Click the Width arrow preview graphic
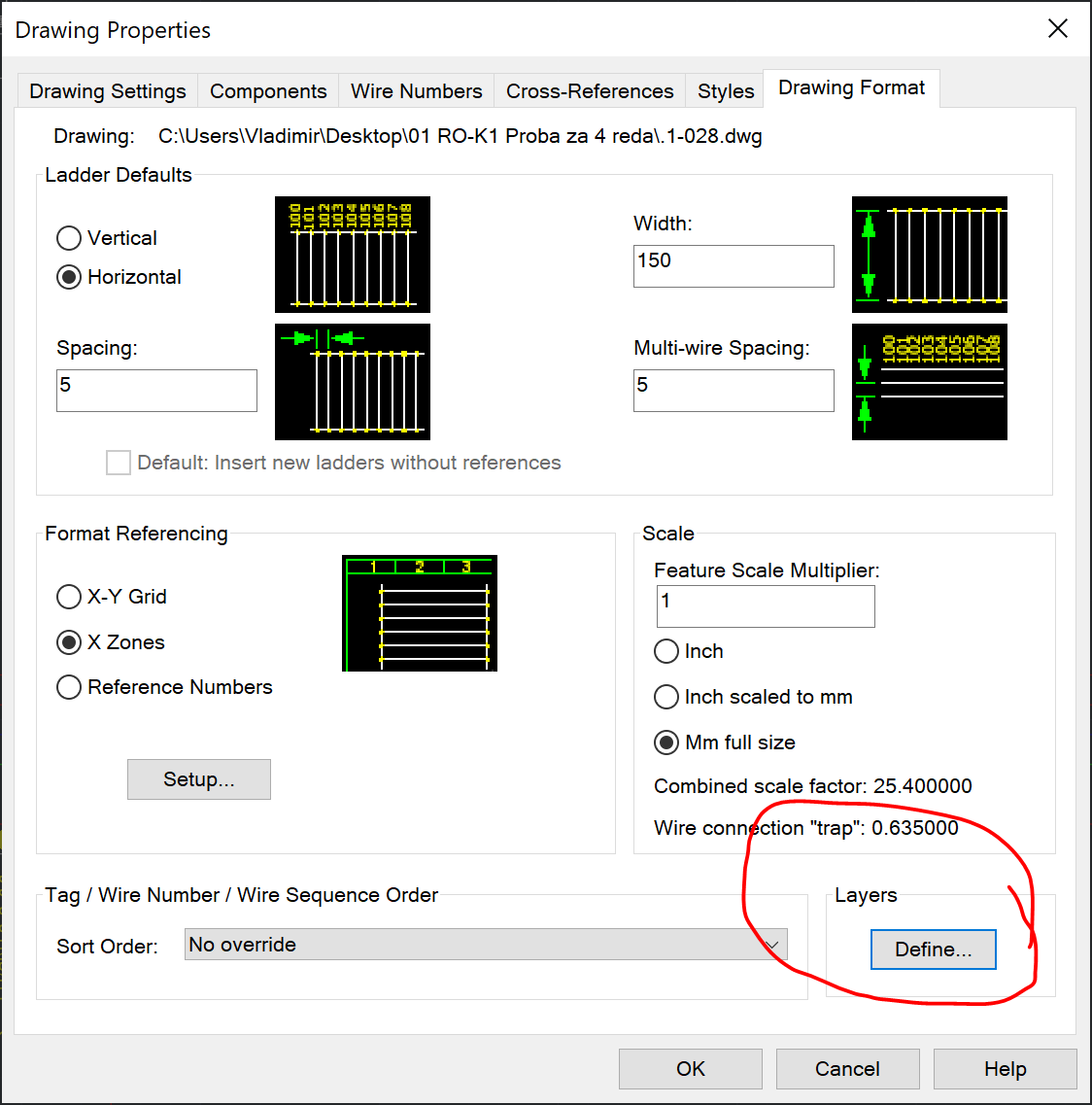 pyautogui.click(x=929, y=255)
